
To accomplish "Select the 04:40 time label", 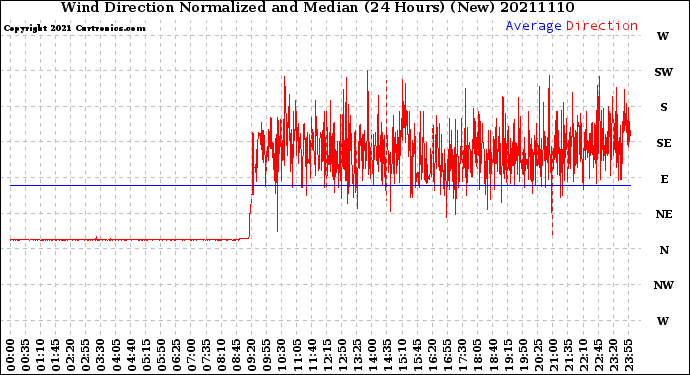I will tap(131, 355).
